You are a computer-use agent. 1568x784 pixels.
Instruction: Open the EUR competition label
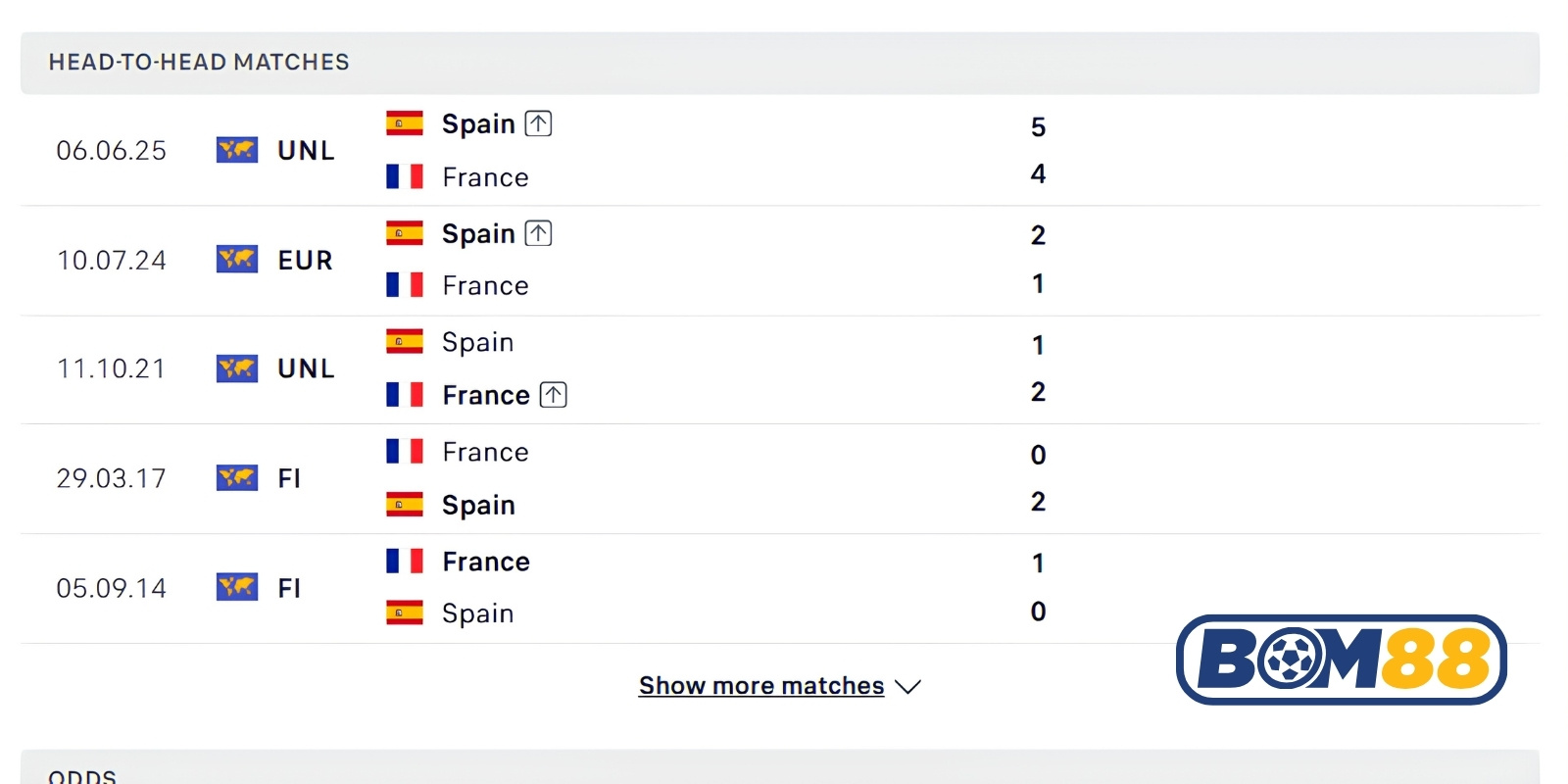coord(306,260)
